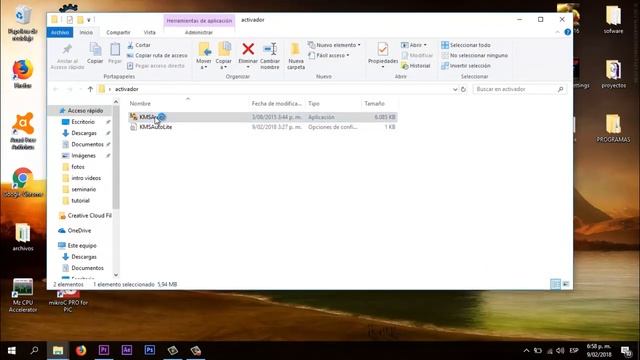Open Photoshop from the taskbar
Image resolution: width=640 pixels, height=360 pixels.
149,351
